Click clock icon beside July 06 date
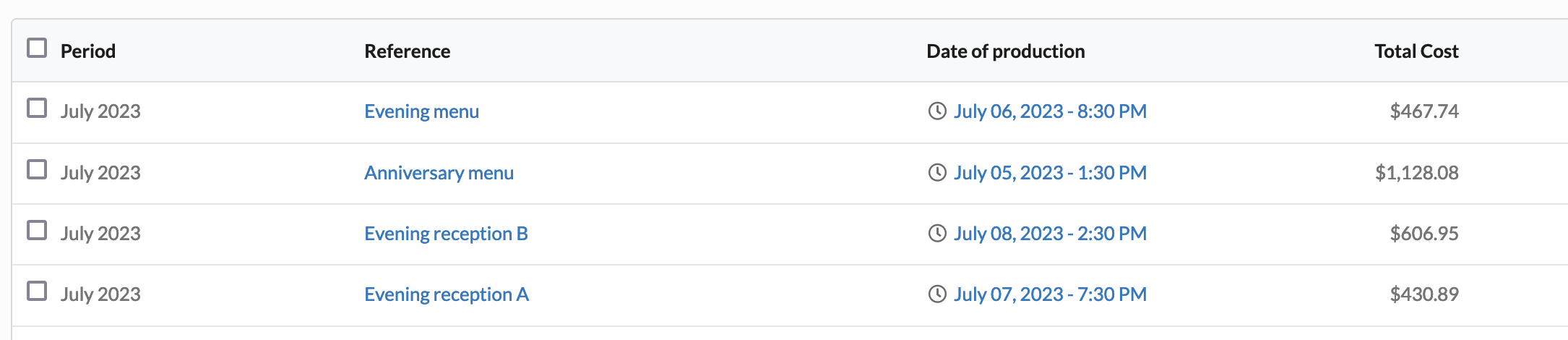 point(937,111)
